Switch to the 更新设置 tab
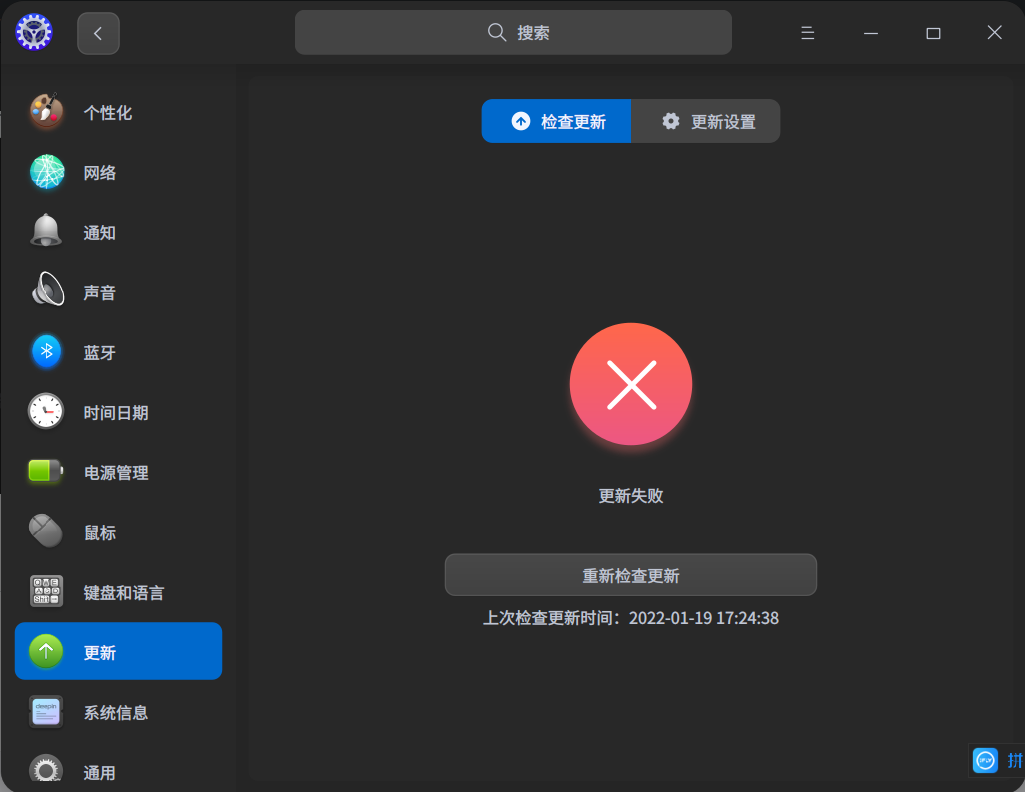 [705, 121]
